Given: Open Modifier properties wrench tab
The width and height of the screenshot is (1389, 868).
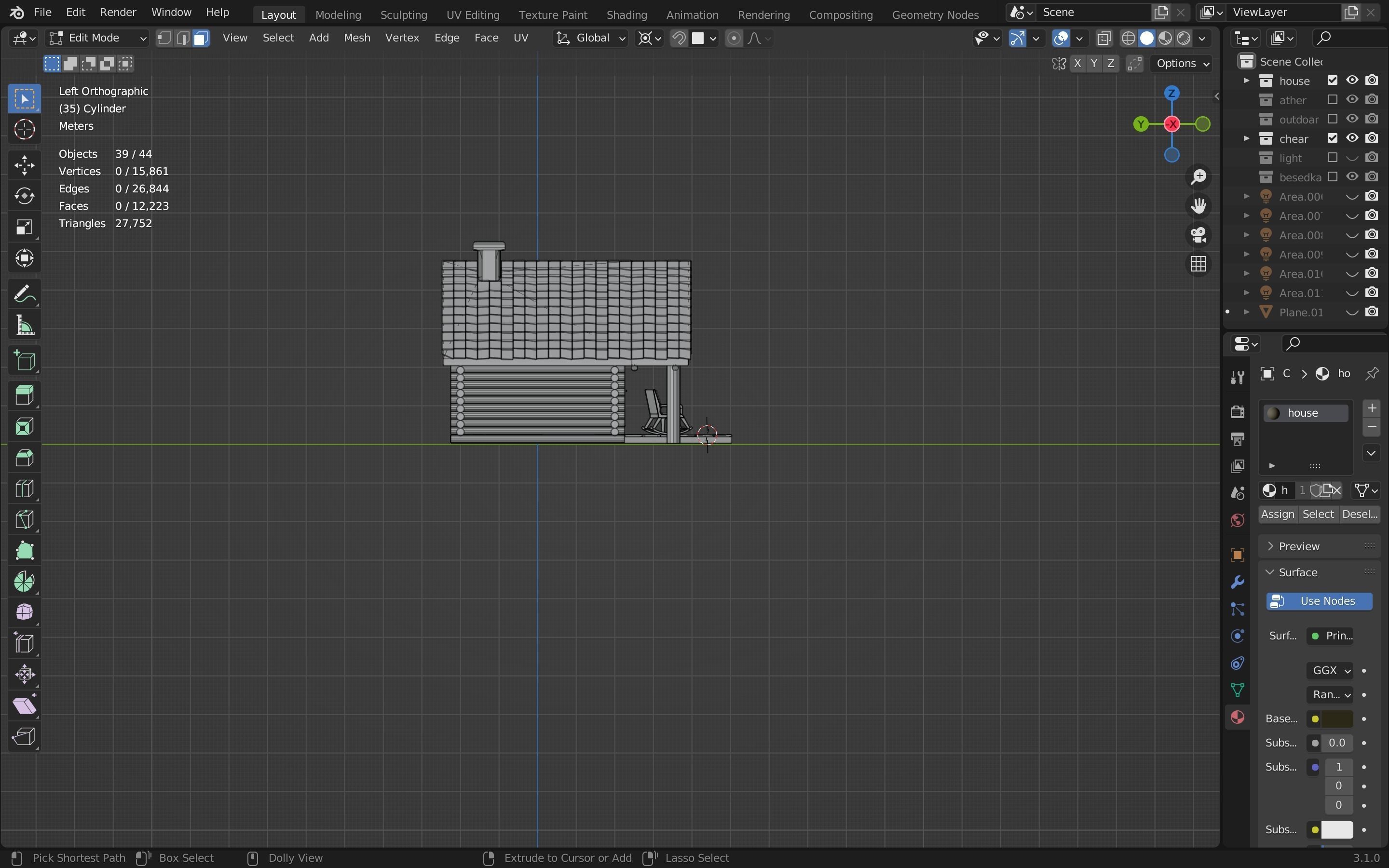Looking at the screenshot, I should point(1238,582).
